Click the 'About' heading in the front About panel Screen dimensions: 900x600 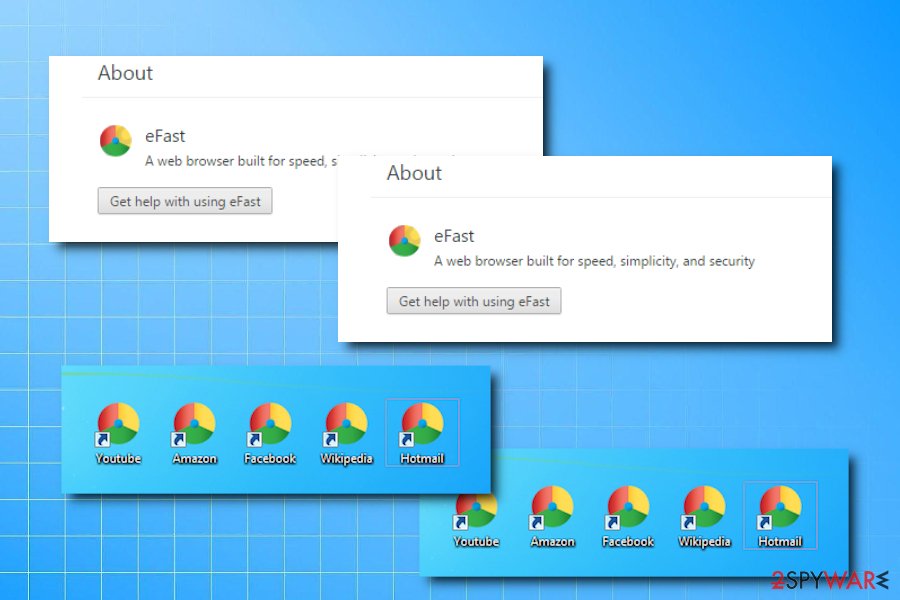(x=414, y=173)
